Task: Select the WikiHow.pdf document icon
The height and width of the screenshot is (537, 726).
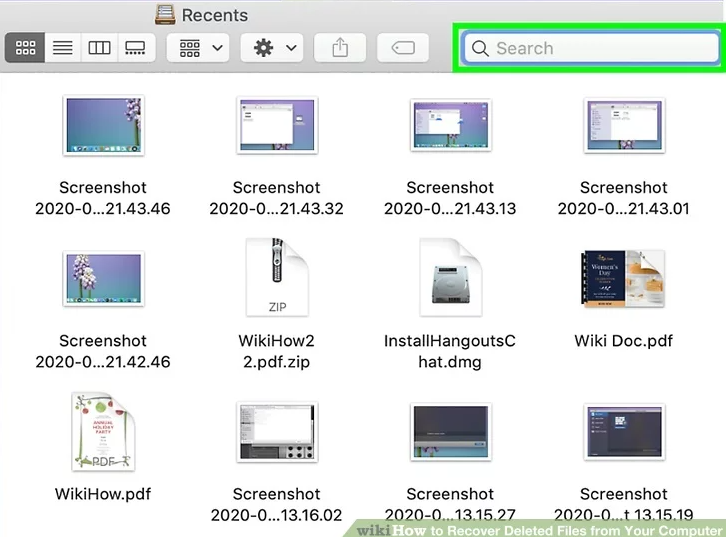Action: [103, 431]
